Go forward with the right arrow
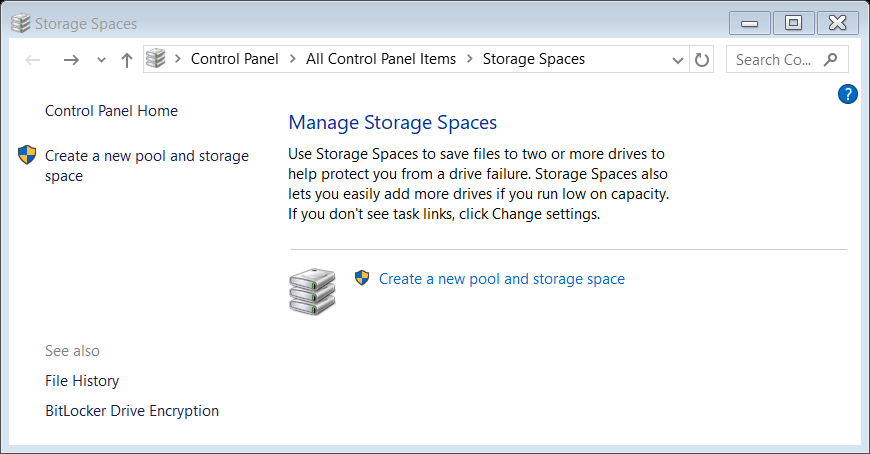The width and height of the screenshot is (870, 454). (x=71, y=59)
